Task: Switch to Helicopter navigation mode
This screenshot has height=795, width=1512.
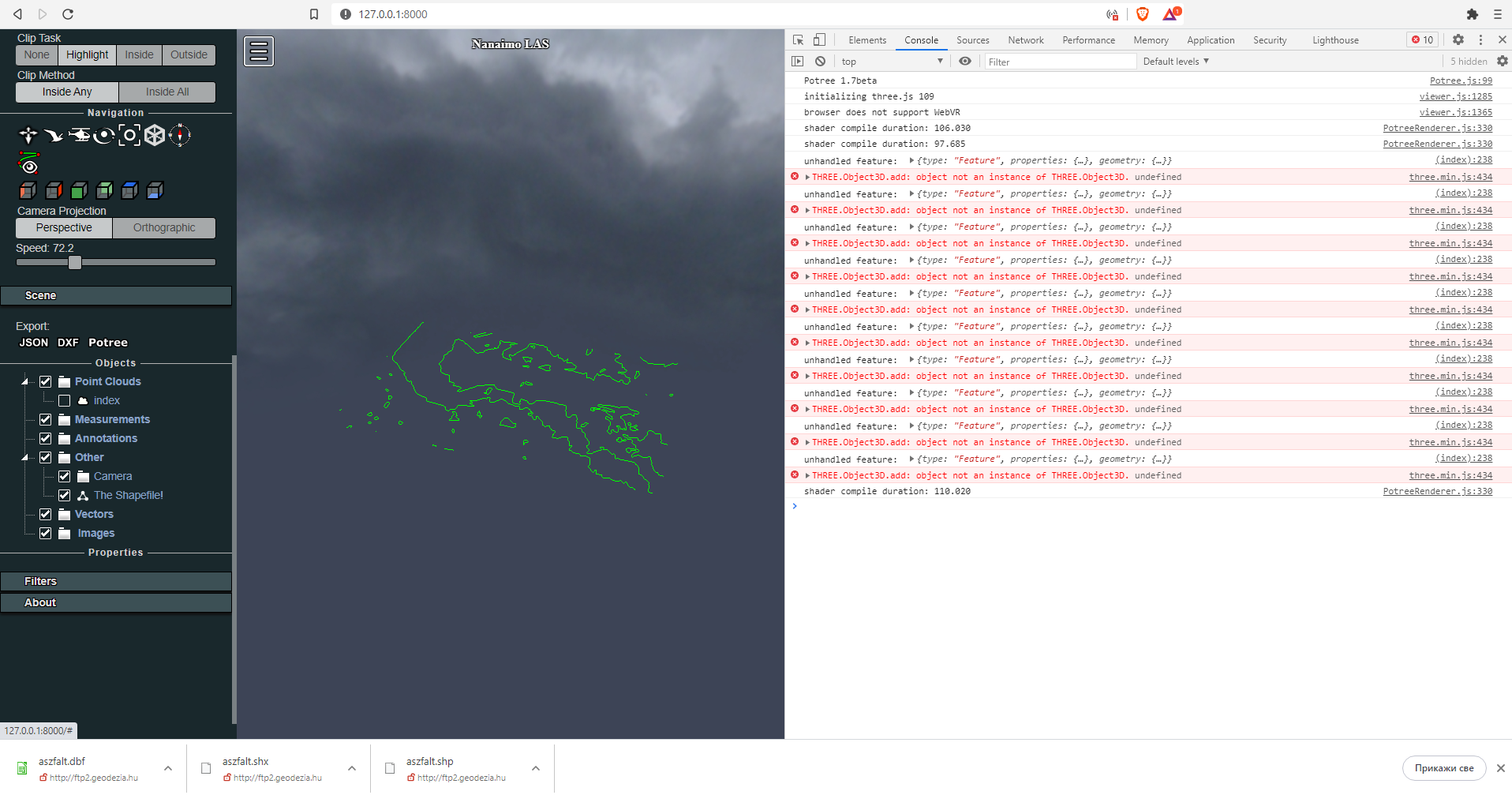Action: tap(80, 135)
